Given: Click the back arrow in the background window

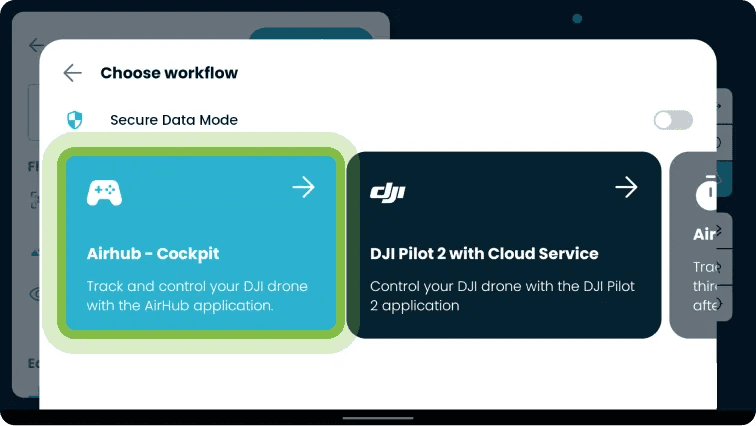Looking at the screenshot, I should click(x=36, y=45).
